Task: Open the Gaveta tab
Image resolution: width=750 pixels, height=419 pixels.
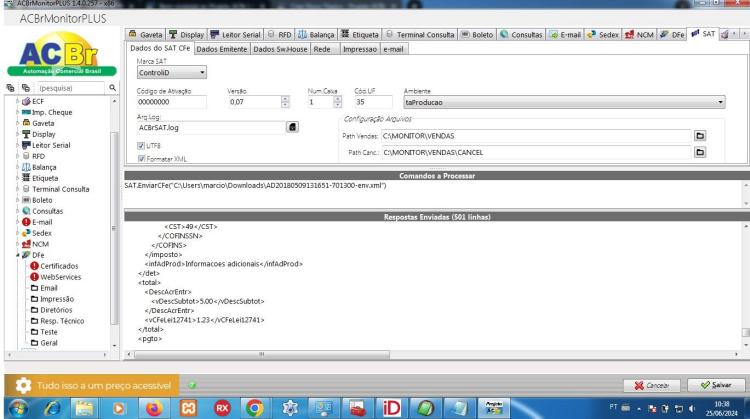Action: [146, 34]
